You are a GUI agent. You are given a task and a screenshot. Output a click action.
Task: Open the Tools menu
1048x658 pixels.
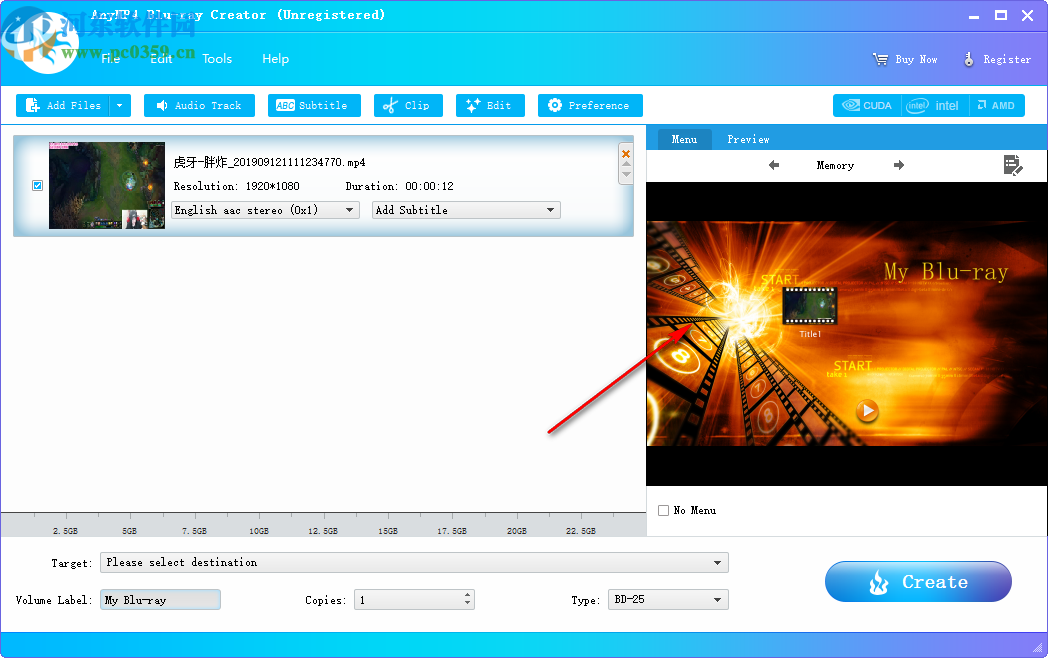(x=217, y=59)
